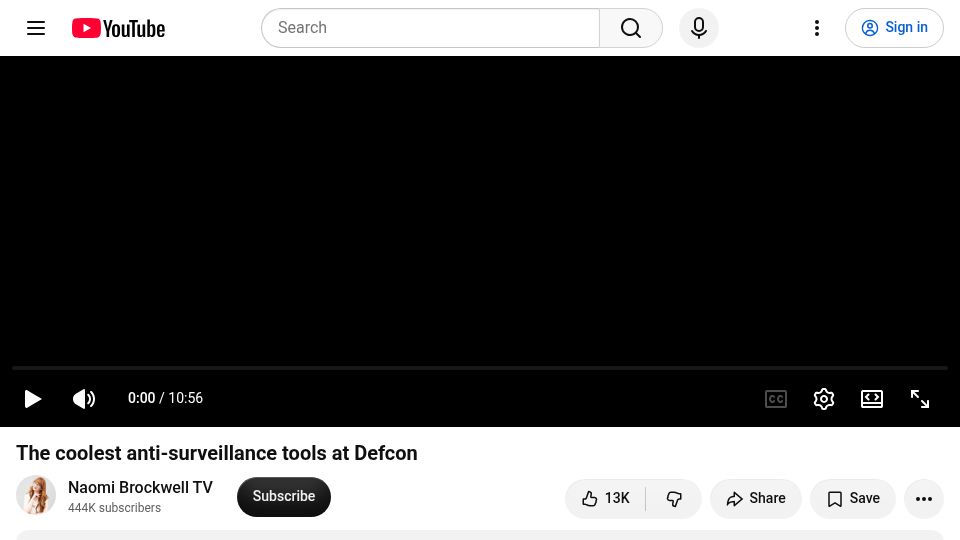
Task: Enter full screen mode
Action: coord(920,399)
